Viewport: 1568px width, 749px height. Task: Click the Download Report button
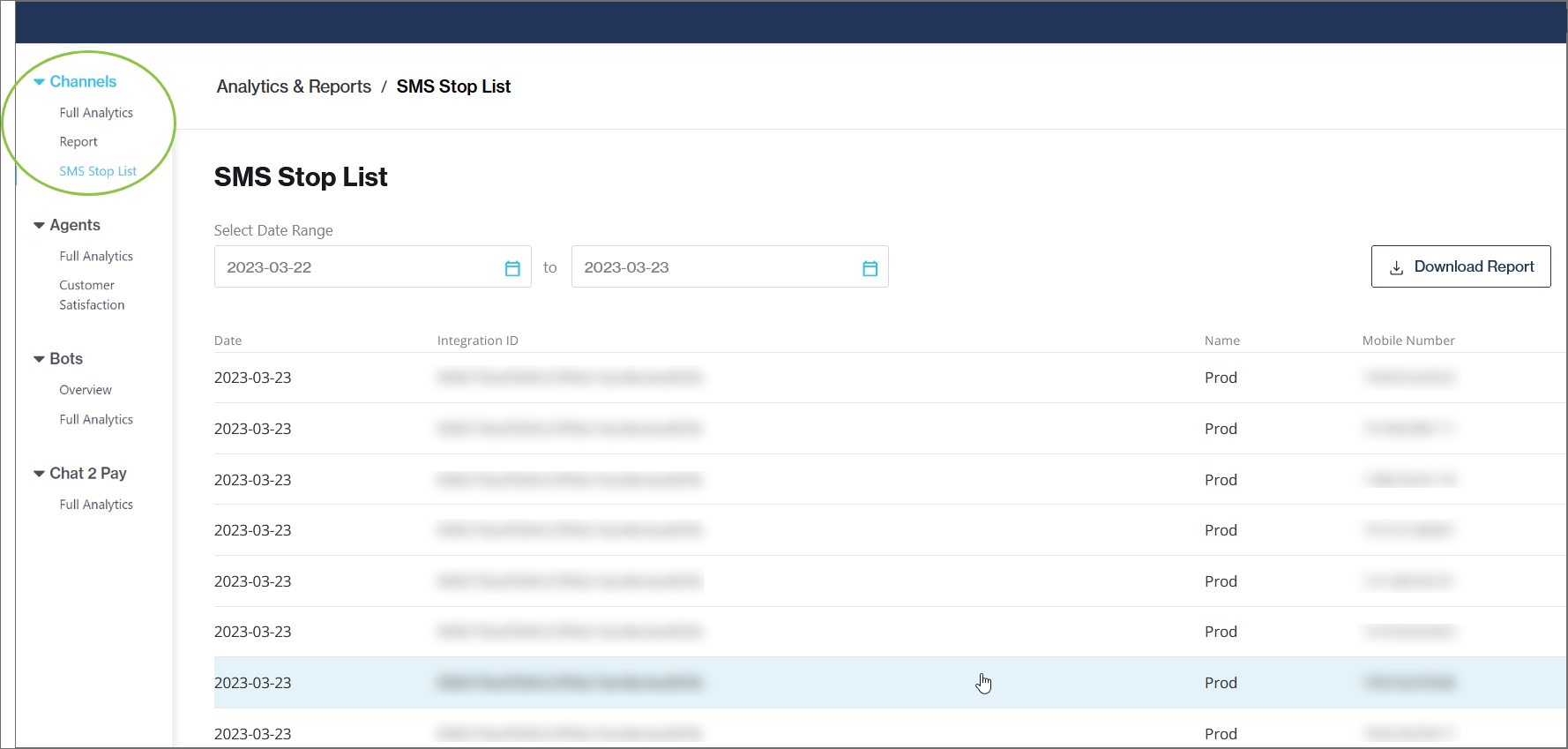[x=1460, y=266]
